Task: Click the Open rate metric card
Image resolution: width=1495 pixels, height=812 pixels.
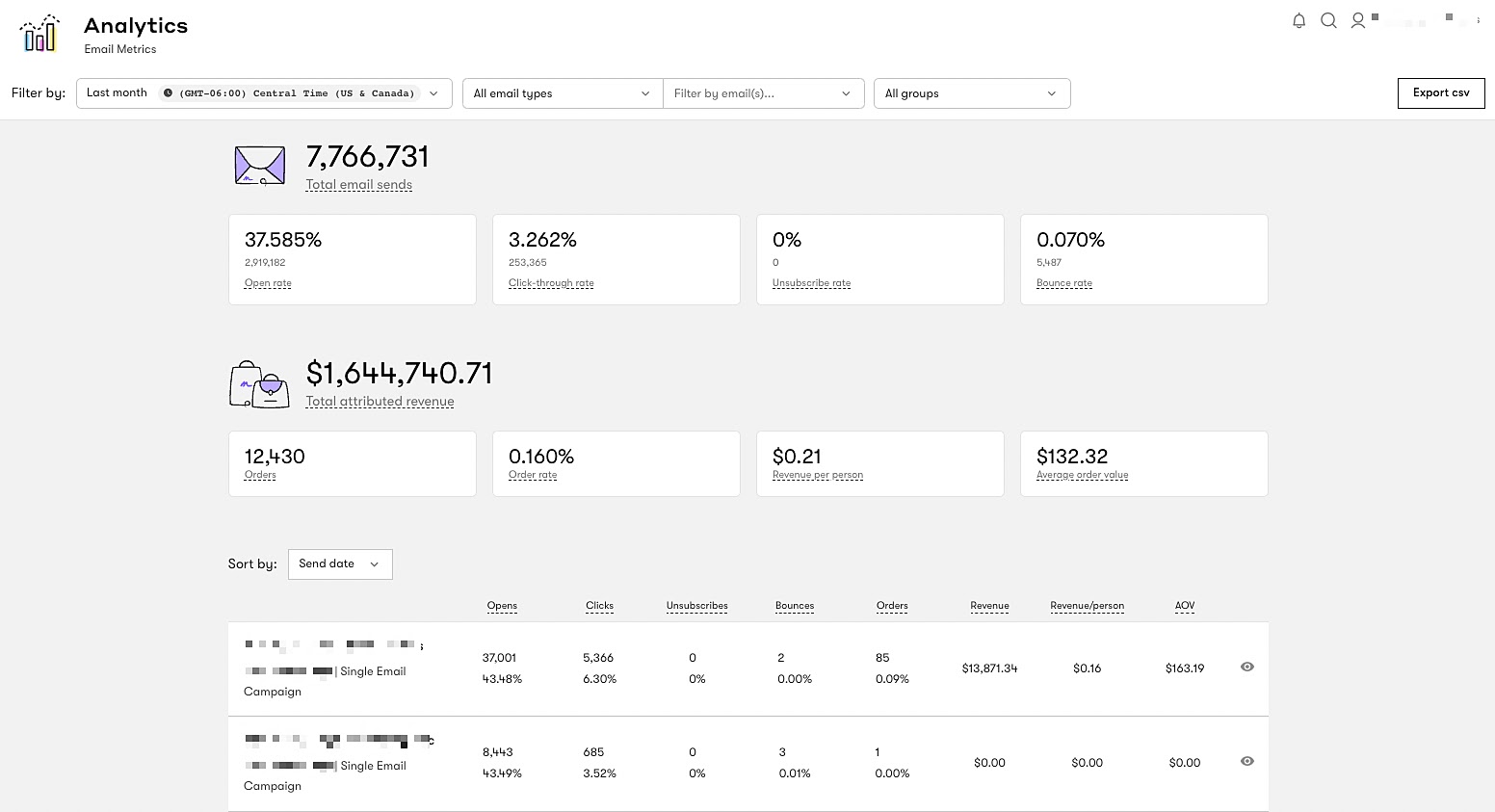Action: coord(352,258)
